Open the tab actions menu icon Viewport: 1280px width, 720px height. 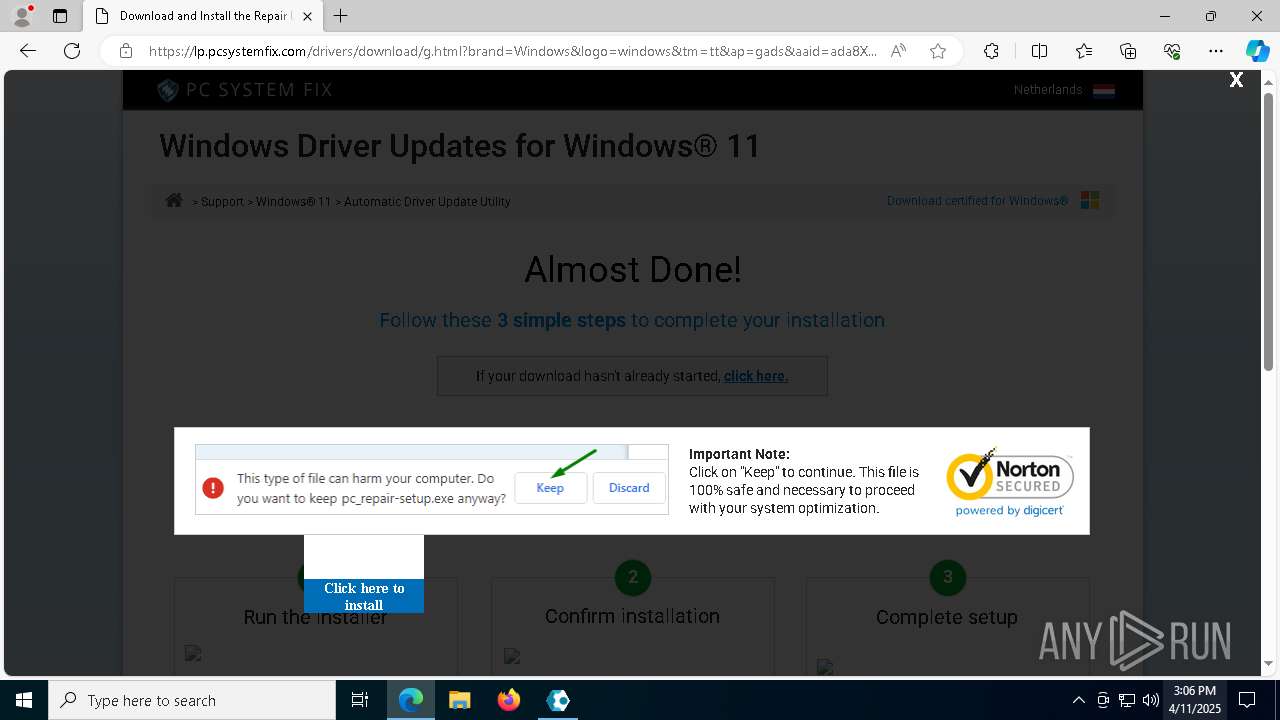tap(60, 16)
